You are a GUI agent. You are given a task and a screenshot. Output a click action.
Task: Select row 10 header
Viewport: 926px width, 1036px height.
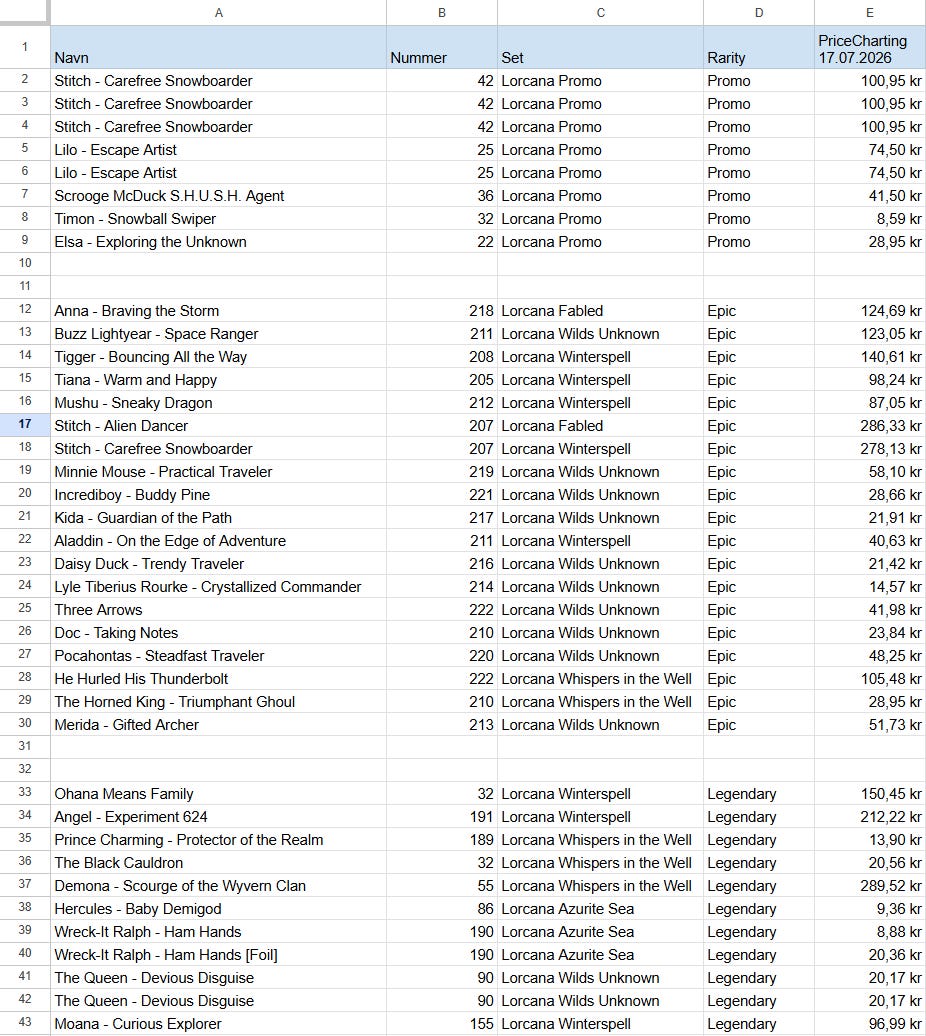pos(24,264)
